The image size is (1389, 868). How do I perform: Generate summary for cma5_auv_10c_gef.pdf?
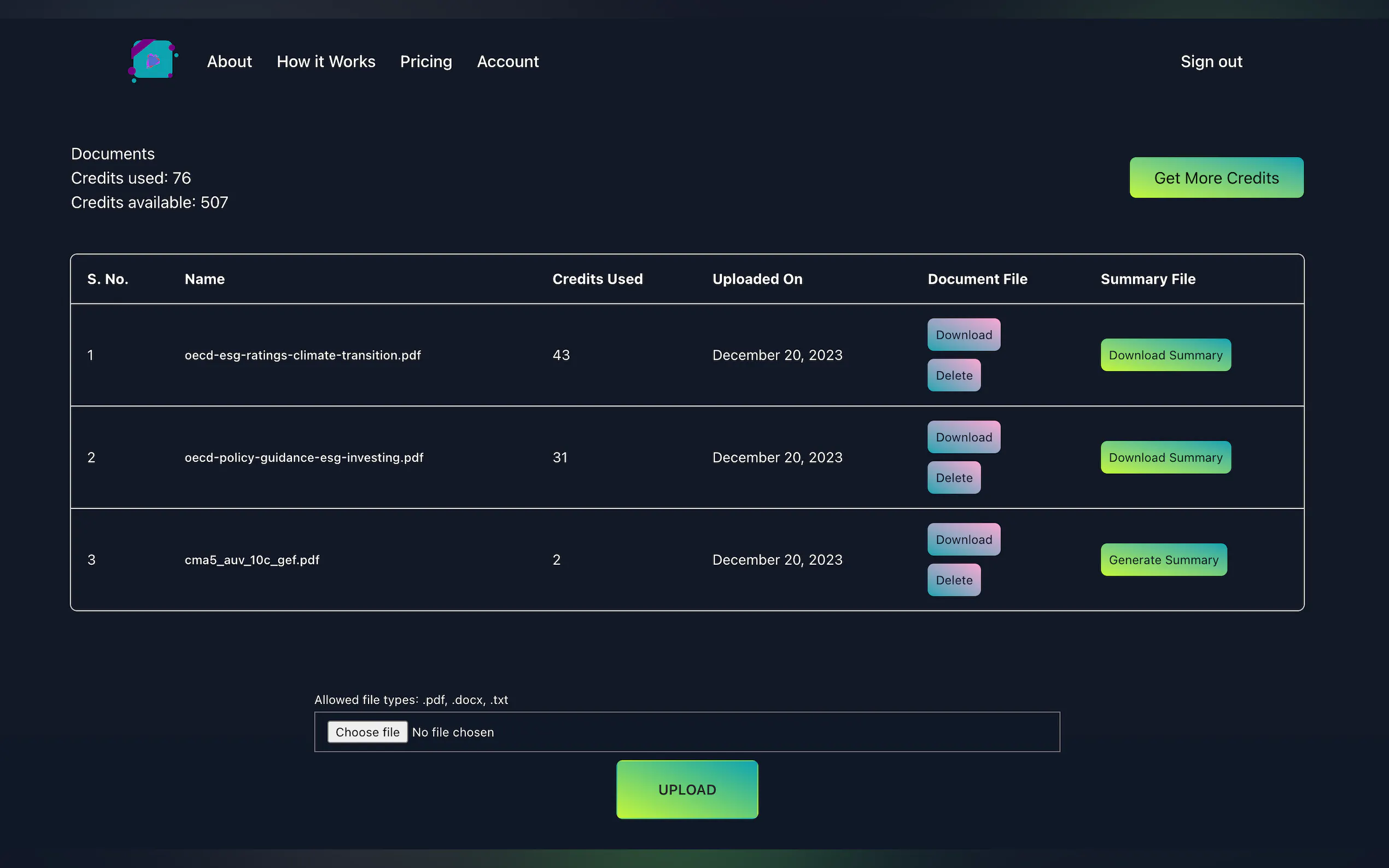pyautogui.click(x=1163, y=560)
